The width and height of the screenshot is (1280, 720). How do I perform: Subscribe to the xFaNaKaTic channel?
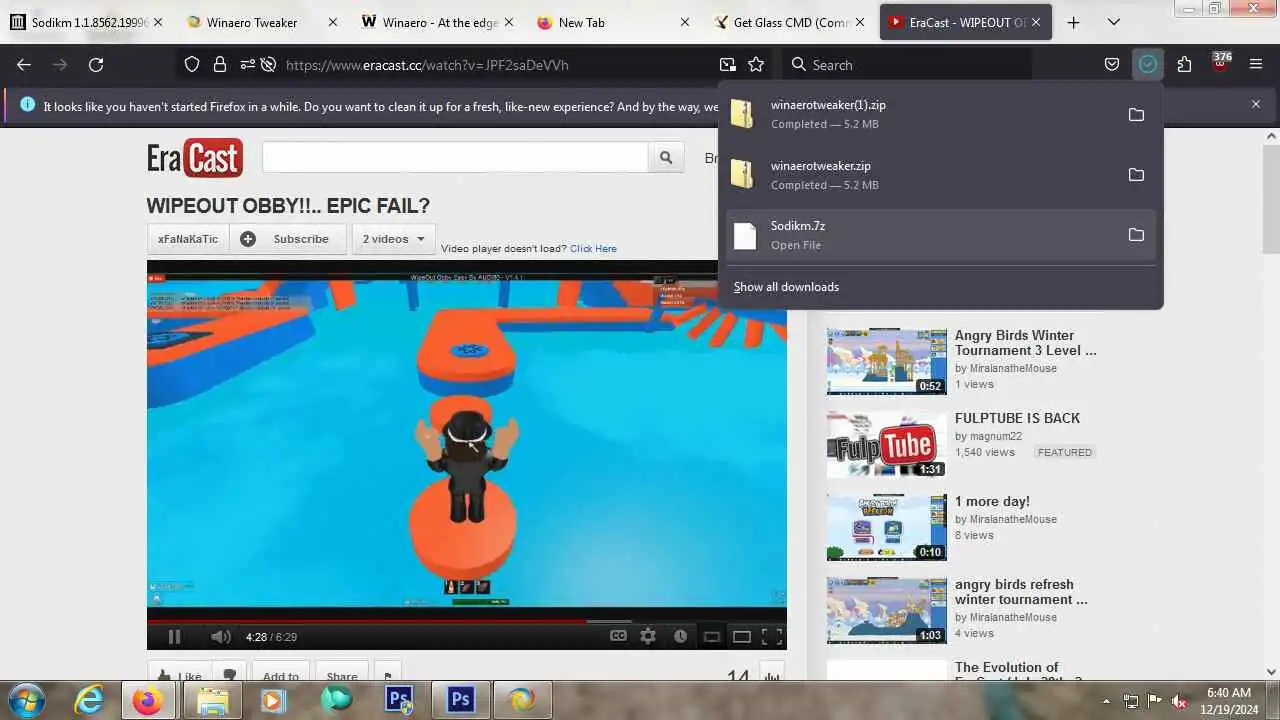pyautogui.click(x=288, y=239)
